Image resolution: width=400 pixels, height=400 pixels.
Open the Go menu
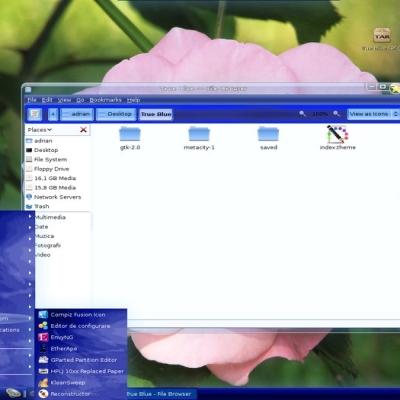coord(80,100)
